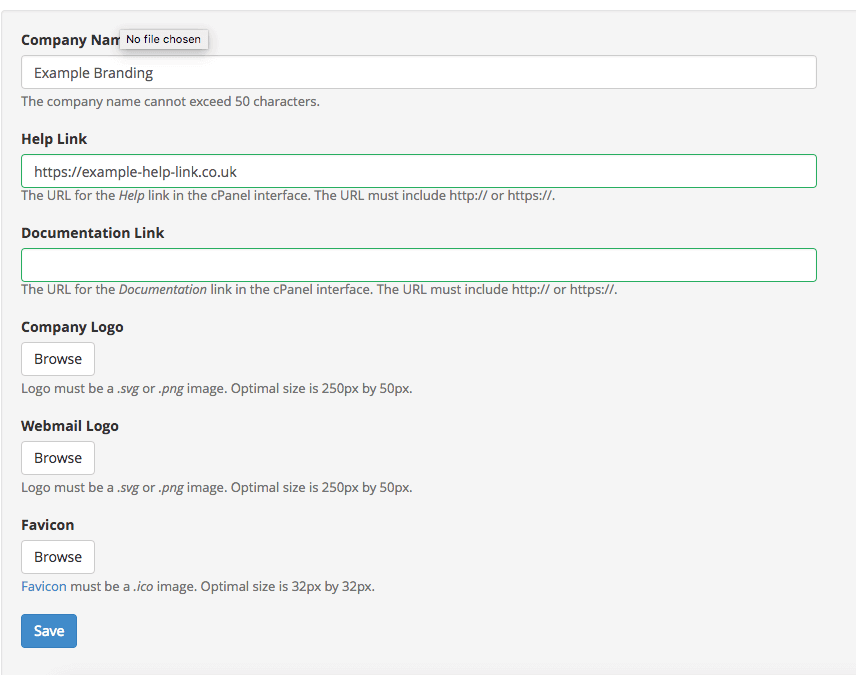
Task: Click the Company Logo size hint text
Action: pyautogui.click(x=217, y=389)
